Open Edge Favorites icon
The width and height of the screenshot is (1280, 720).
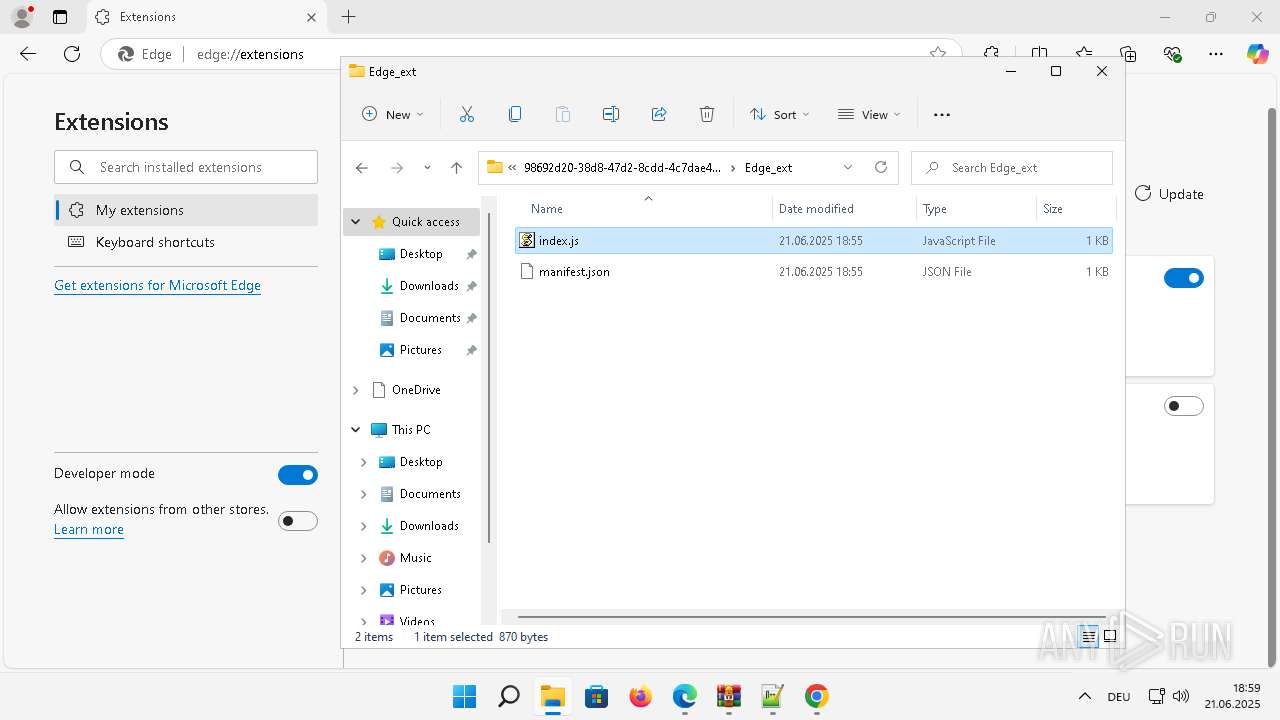(x=1084, y=54)
